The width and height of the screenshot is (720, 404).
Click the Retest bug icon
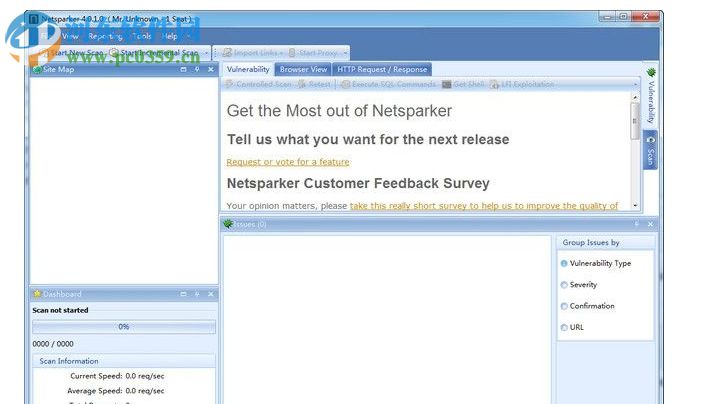pos(302,84)
